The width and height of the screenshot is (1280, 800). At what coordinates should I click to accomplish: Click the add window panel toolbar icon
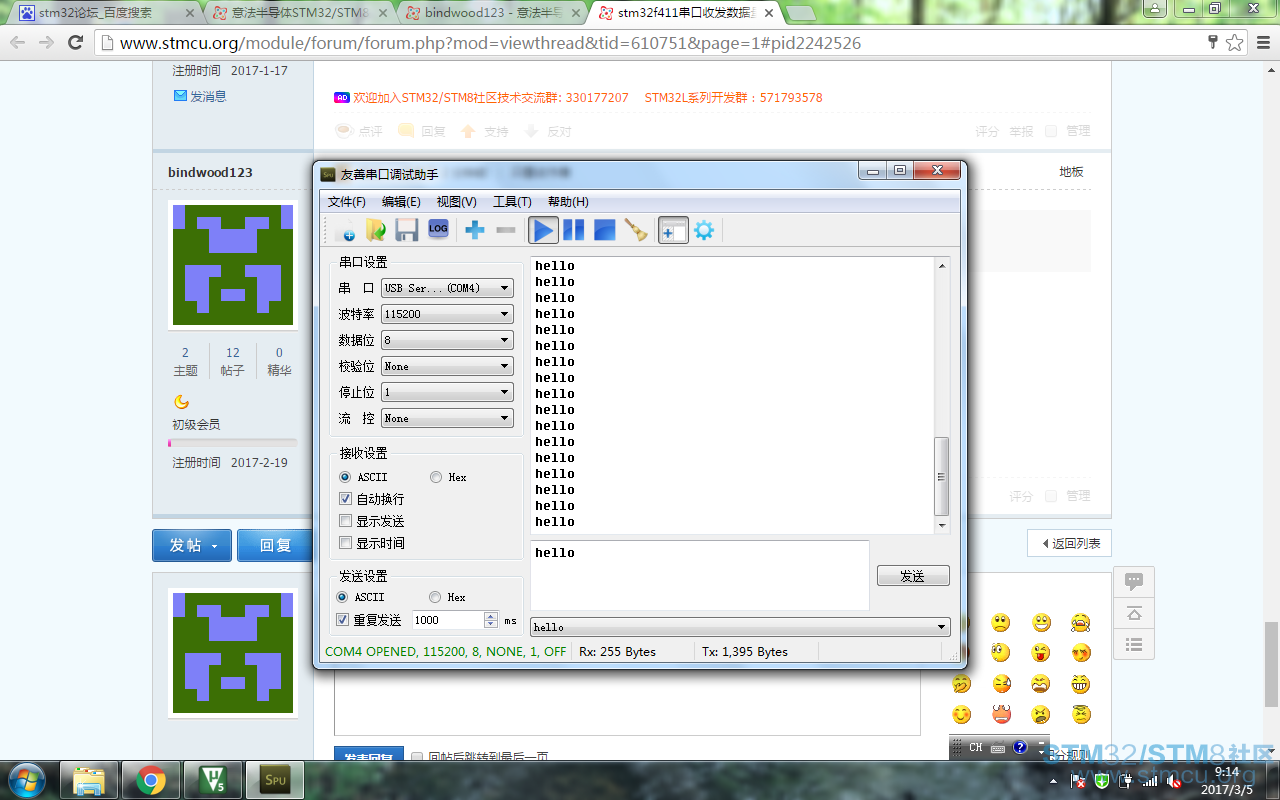[673, 230]
